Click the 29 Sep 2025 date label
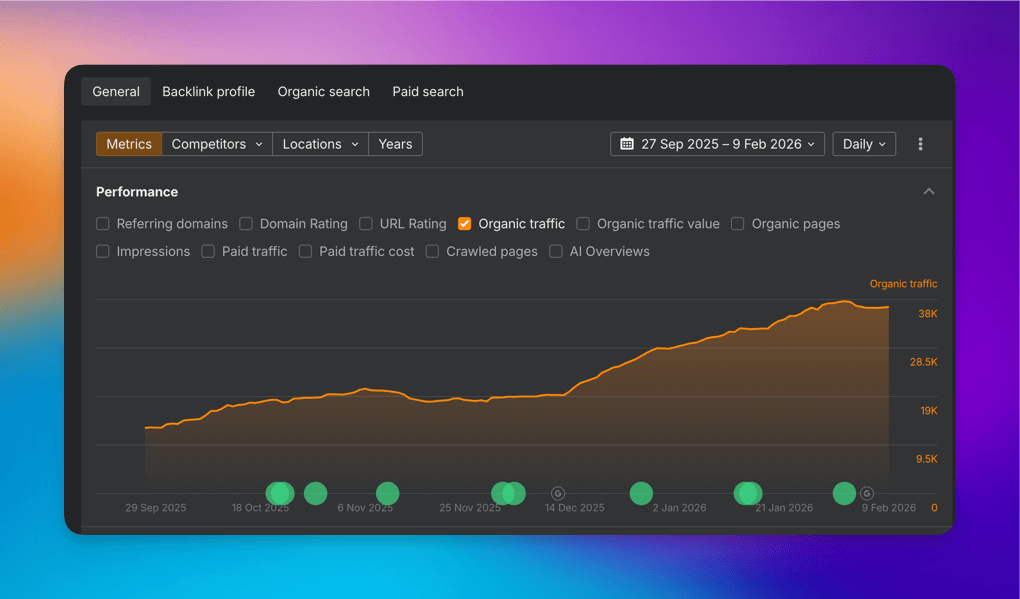The image size is (1020, 599). coord(155,508)
